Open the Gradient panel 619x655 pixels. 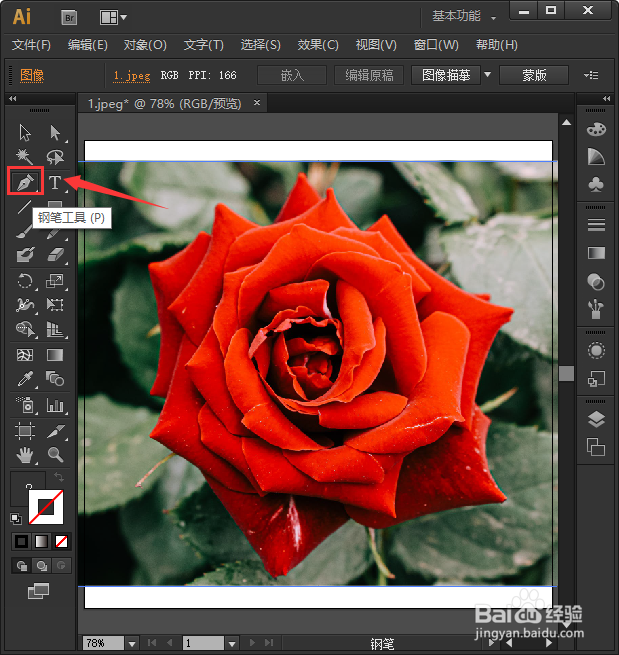[596, 253]
